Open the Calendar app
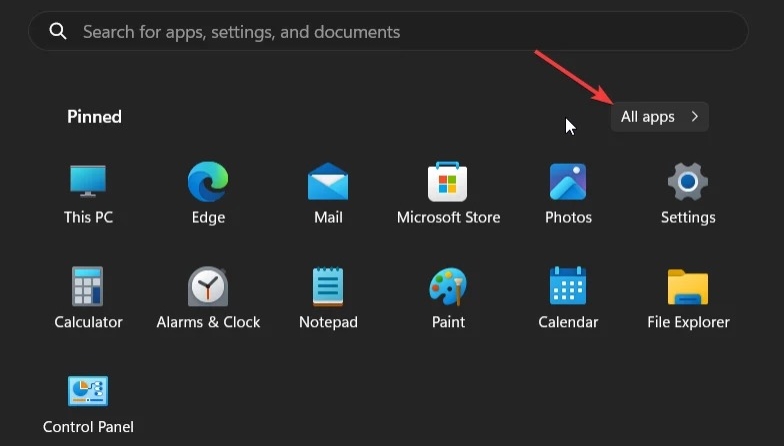 tap(568, 298)
